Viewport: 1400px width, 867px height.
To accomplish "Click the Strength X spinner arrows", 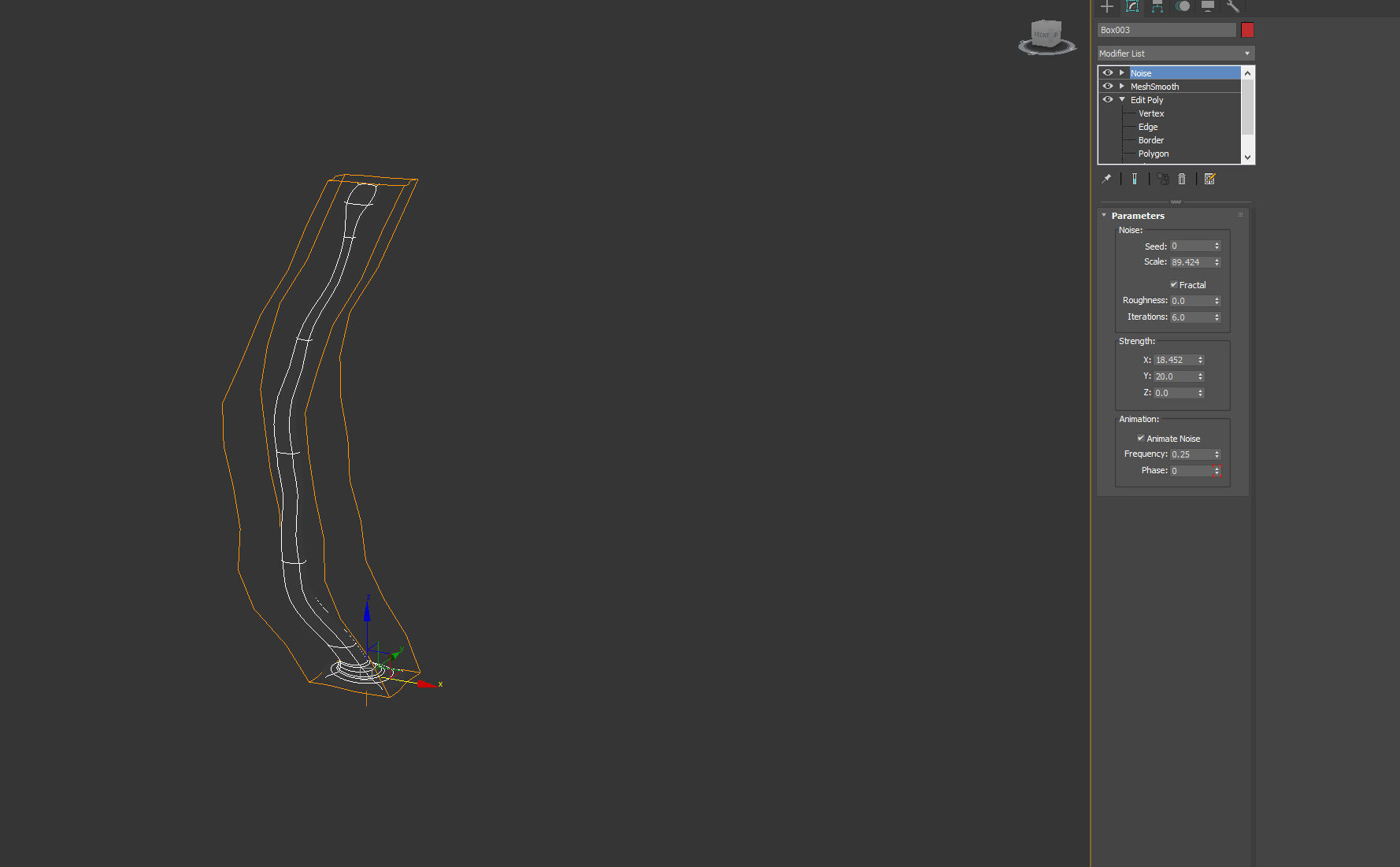I will (1200, 360).
